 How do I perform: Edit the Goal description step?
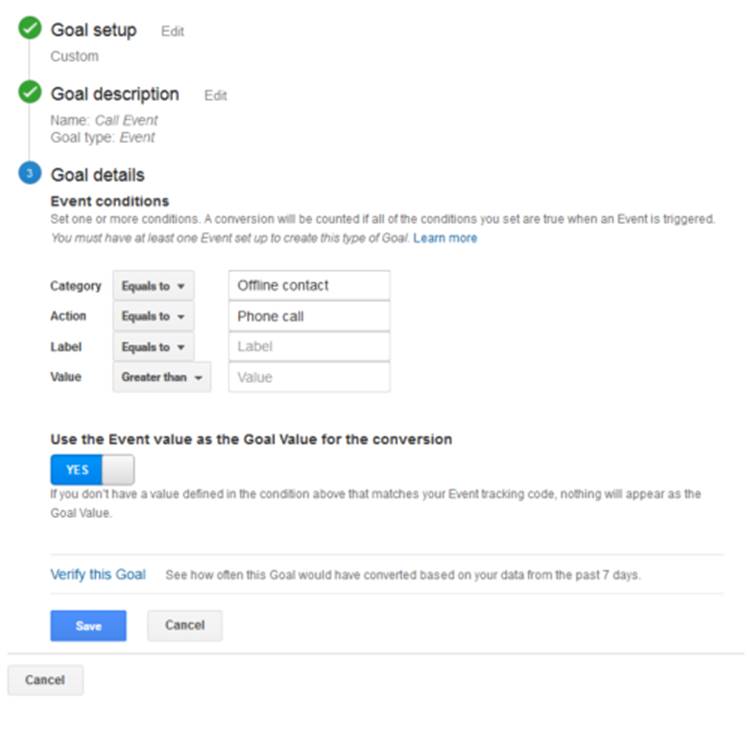(x=215, y=96)
